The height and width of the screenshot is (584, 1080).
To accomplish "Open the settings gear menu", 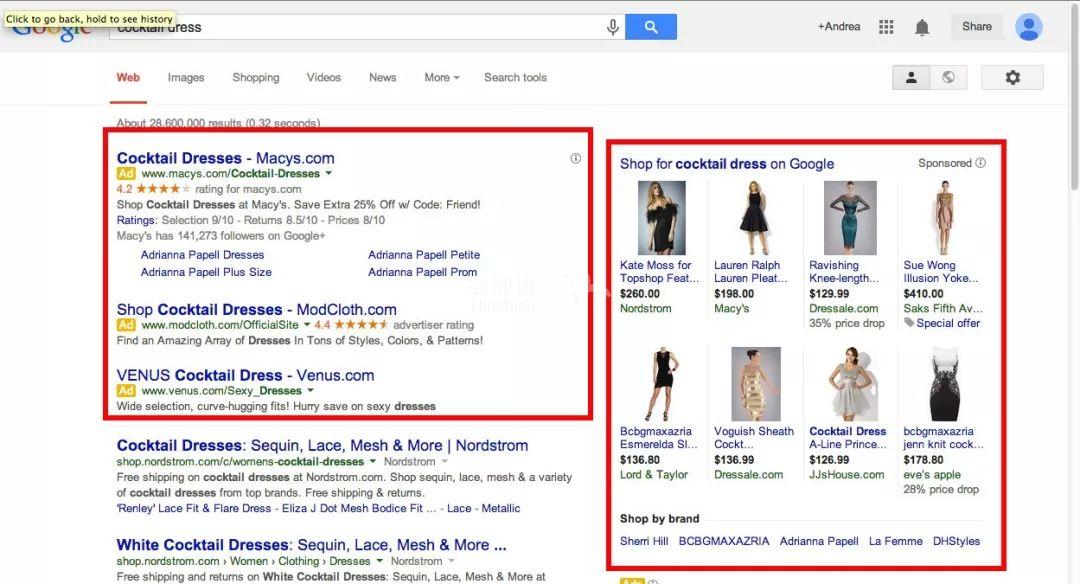I will (x=1012, y=77).
